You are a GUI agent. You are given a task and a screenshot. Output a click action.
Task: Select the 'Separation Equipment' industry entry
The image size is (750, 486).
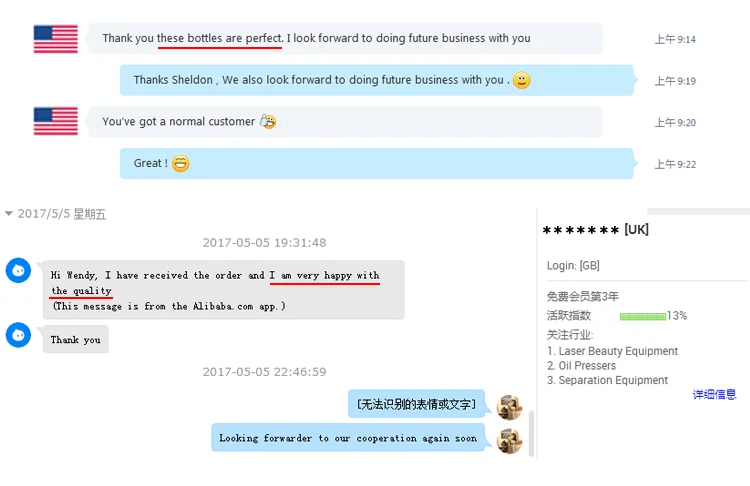(x=607, y=380)
